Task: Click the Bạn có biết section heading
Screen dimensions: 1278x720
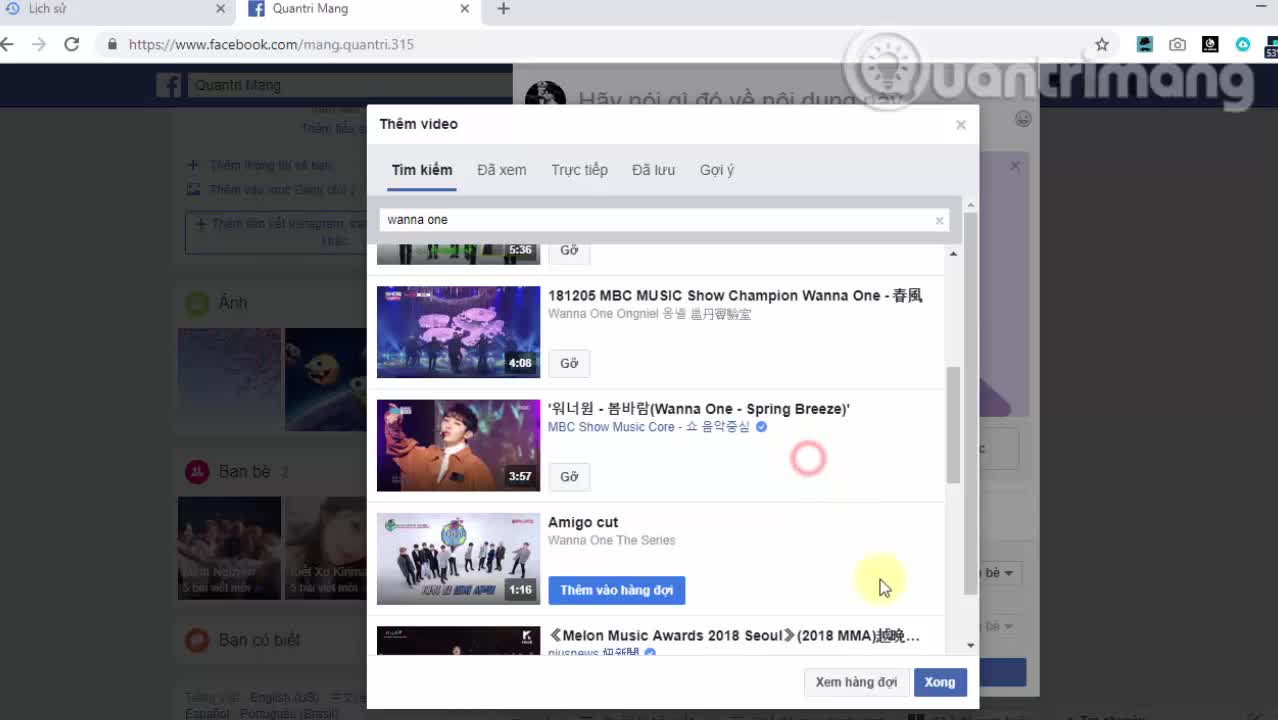Action: point(260,639)
